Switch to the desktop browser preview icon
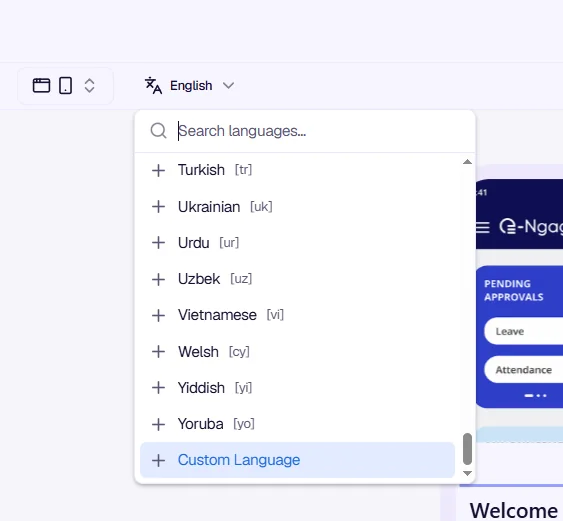 click(x=41, y=86)
